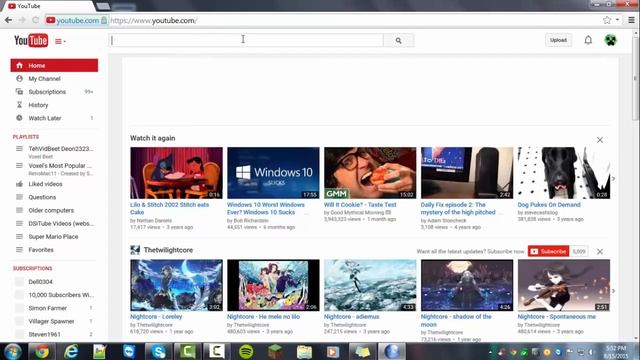Open Dog Pukes On Demand title link
This screenshot has height=360, width=640.
tap(549, 204)
